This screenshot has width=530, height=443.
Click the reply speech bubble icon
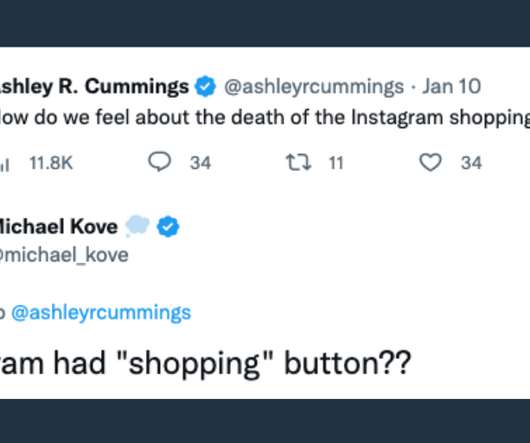[160, 162]
